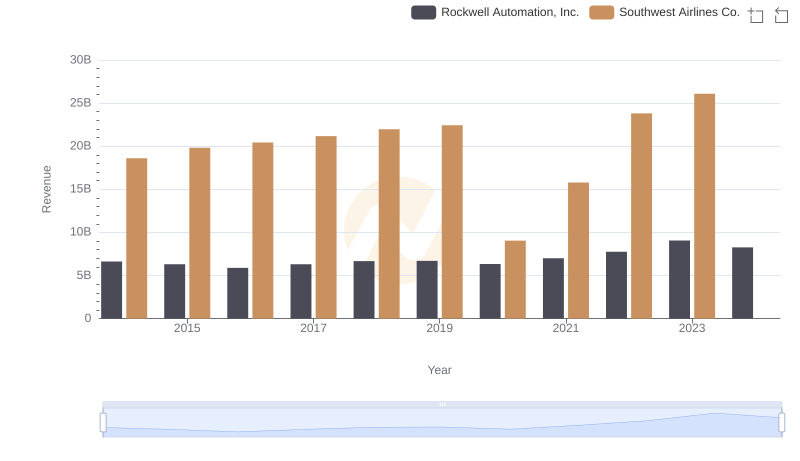Select the Rockwell Automation bar for 2021

554,288
